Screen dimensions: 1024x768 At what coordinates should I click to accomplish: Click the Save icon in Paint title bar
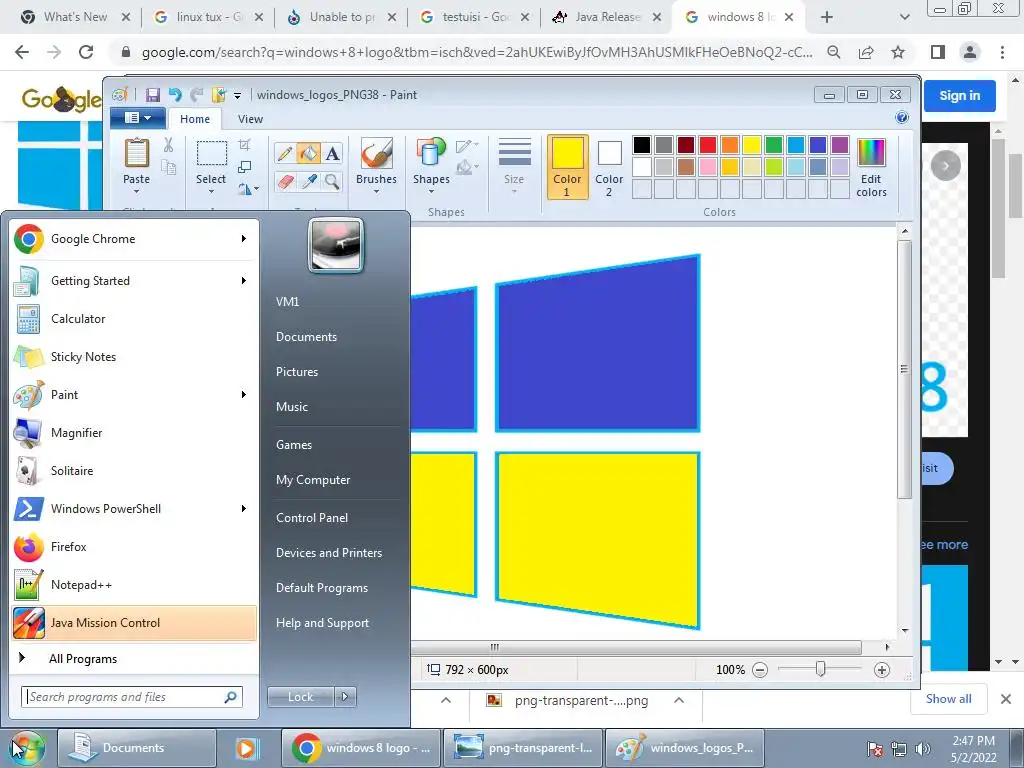[153, 95]
